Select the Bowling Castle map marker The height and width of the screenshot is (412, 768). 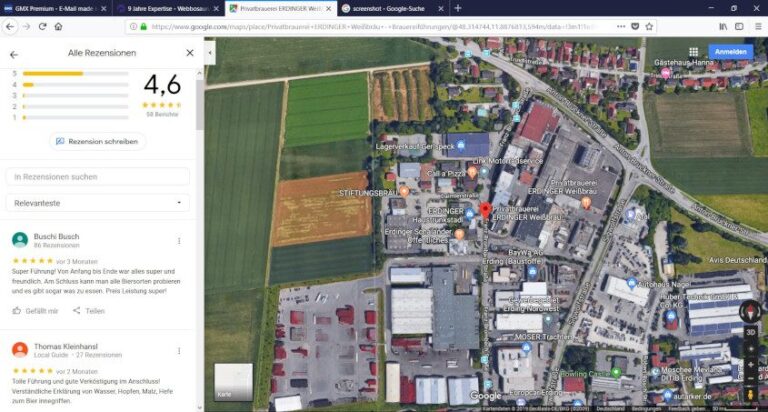(616, 373)
